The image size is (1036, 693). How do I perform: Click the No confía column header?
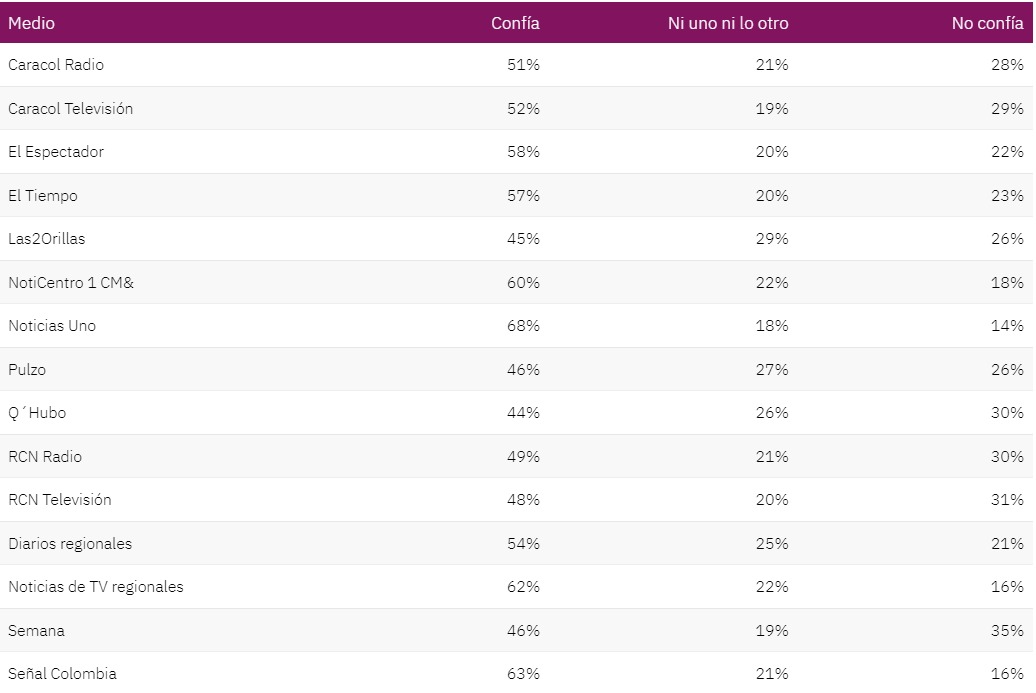(x=987, y=23)
